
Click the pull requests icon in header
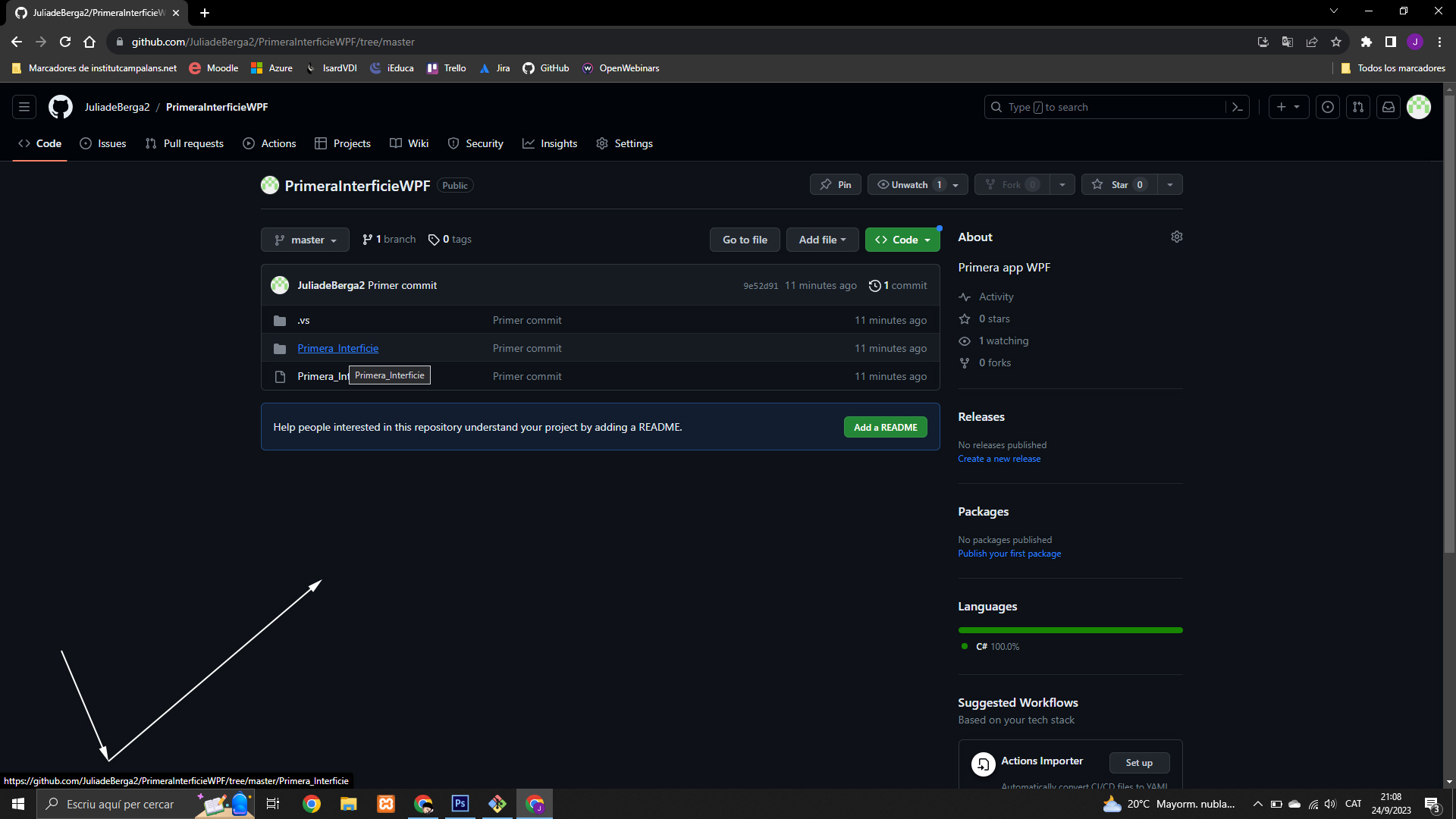click(1358, 107)
